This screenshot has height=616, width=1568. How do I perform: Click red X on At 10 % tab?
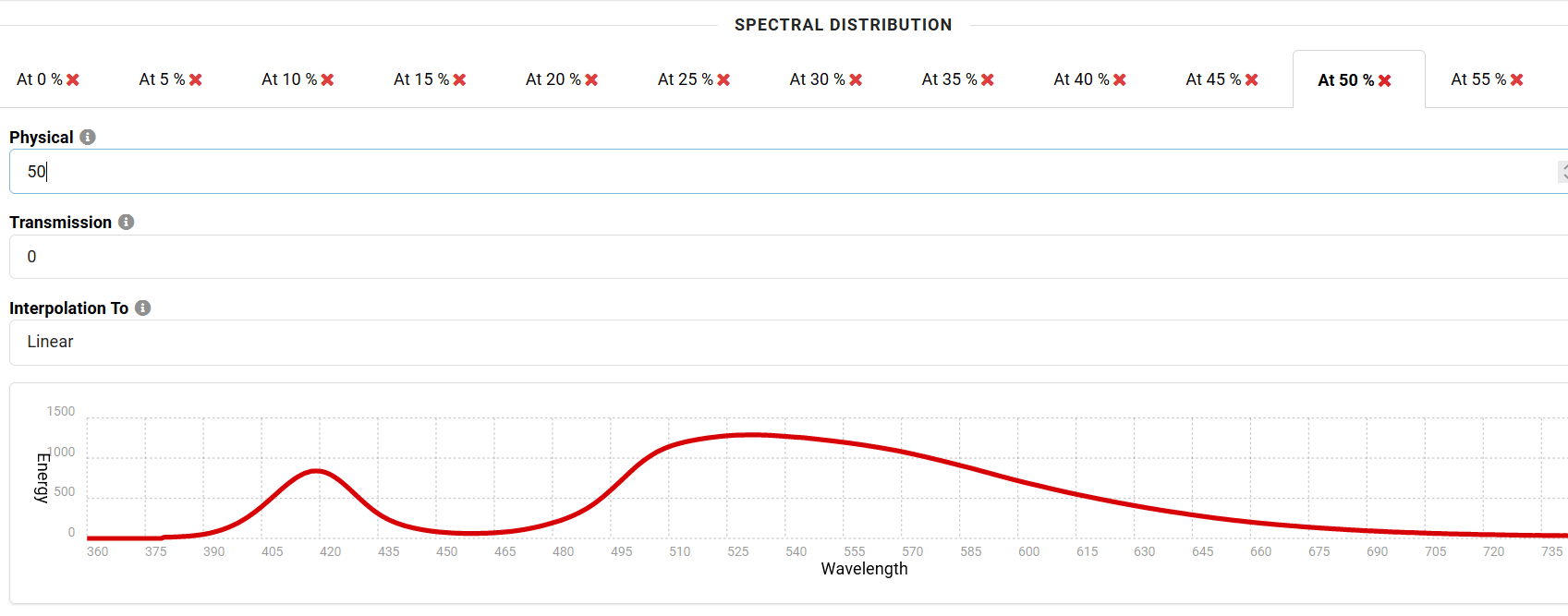point(328,80)
